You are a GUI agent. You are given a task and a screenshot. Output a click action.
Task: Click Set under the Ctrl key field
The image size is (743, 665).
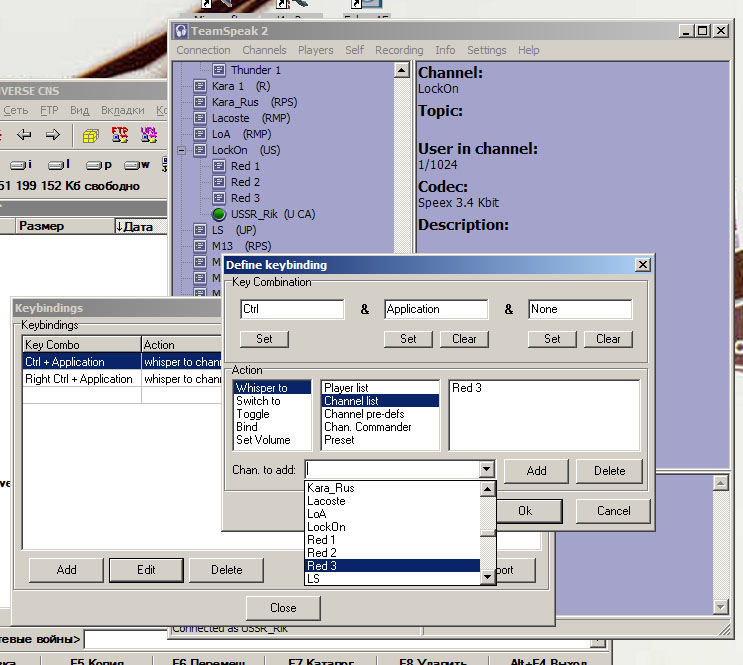tap(264, 339)
